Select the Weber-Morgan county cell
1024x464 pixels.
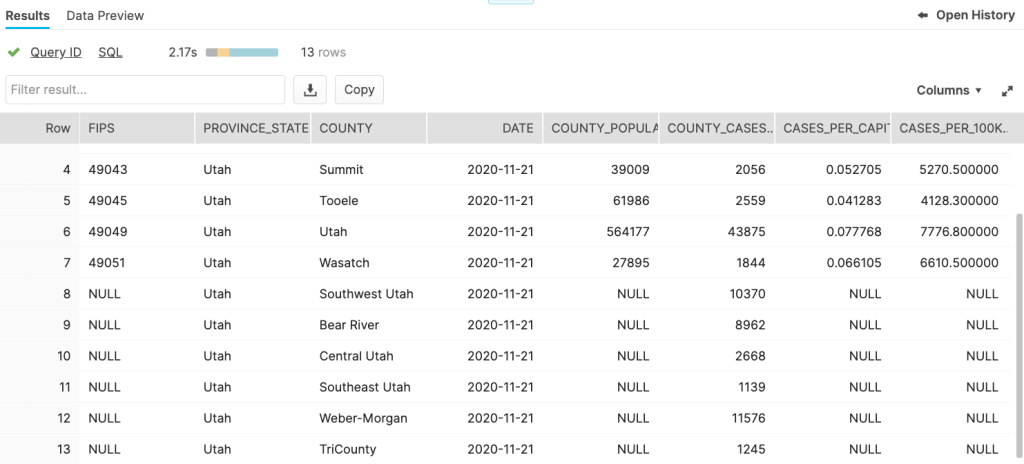click(363, 418)
